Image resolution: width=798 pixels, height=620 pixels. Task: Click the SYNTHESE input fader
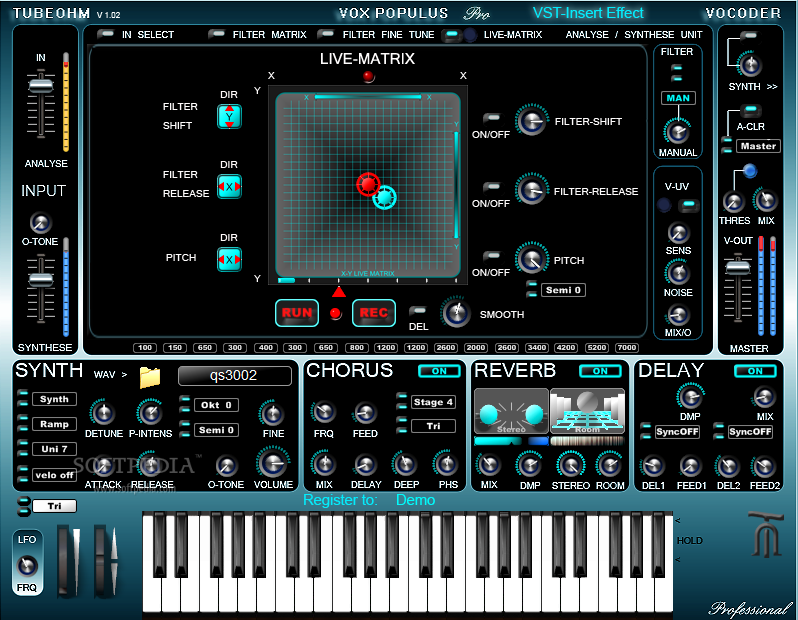click(x=41, y=280)
